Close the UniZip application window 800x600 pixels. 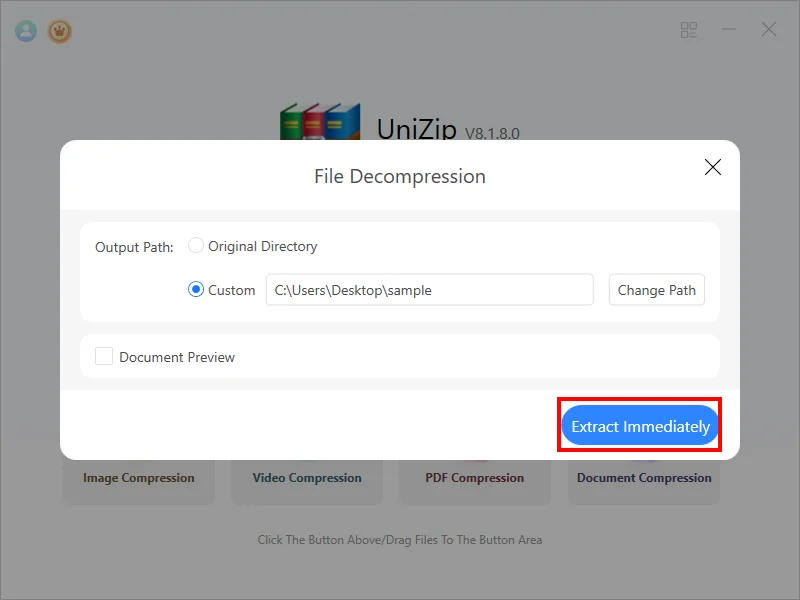pos(769,30)
